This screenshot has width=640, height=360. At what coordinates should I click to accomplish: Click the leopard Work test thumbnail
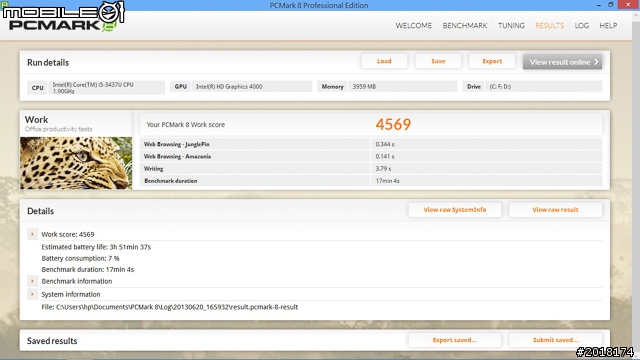(x=76, y=163)
